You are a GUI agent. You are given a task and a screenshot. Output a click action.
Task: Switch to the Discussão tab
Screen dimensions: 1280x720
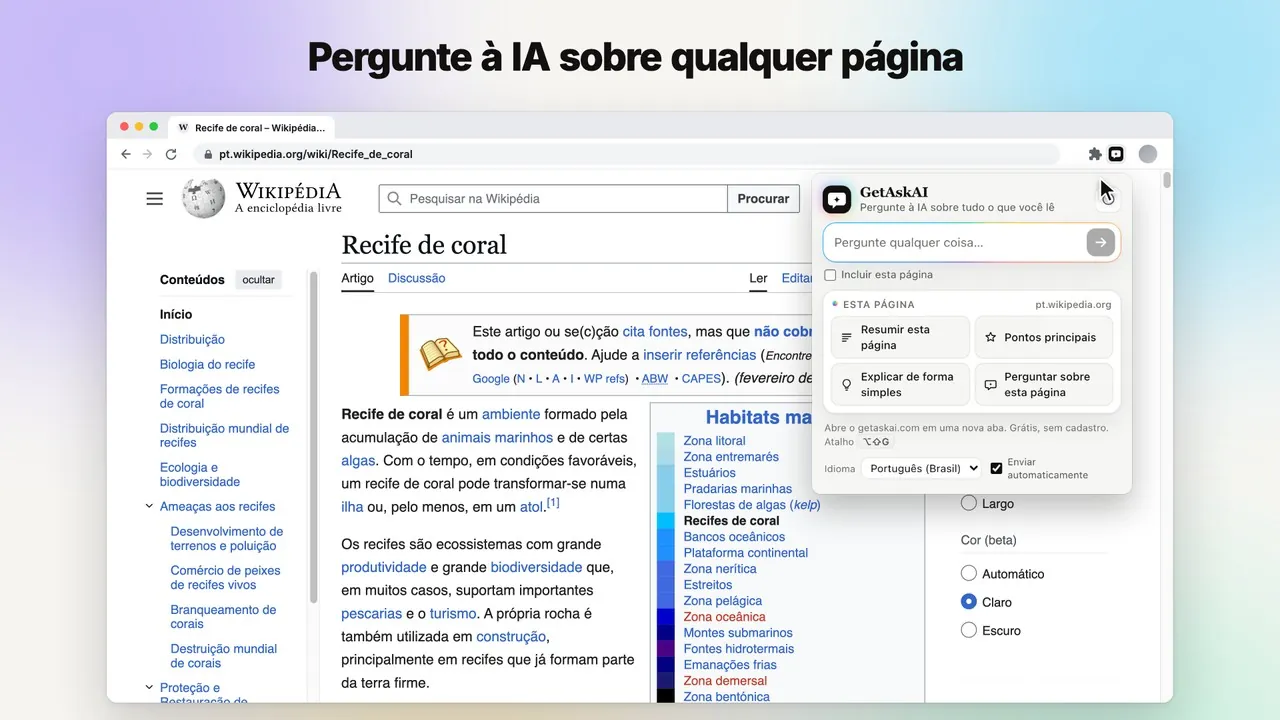pos(416,278)
